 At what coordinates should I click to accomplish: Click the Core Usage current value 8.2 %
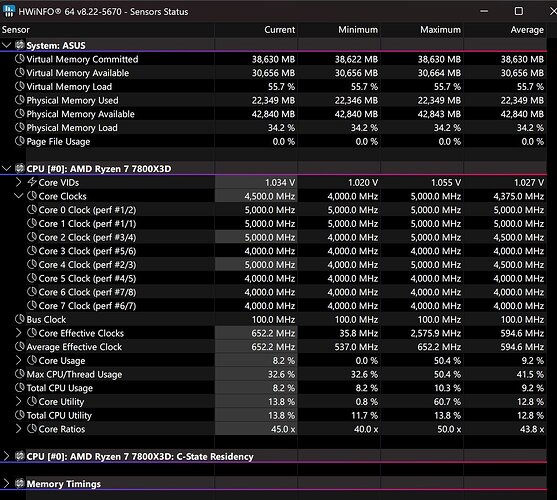coord(284,361)
